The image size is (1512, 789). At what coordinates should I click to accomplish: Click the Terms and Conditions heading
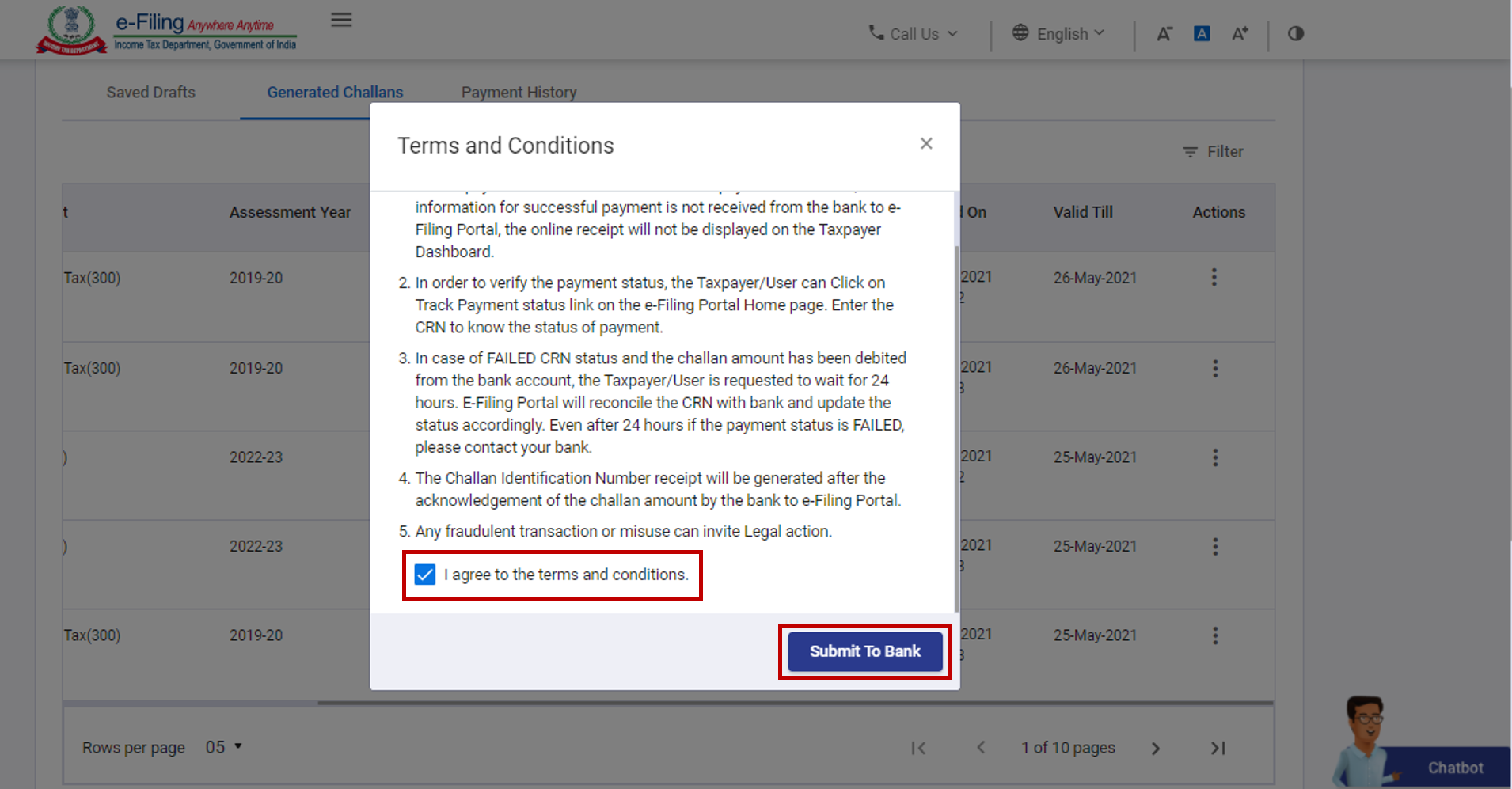pos(506,146)
